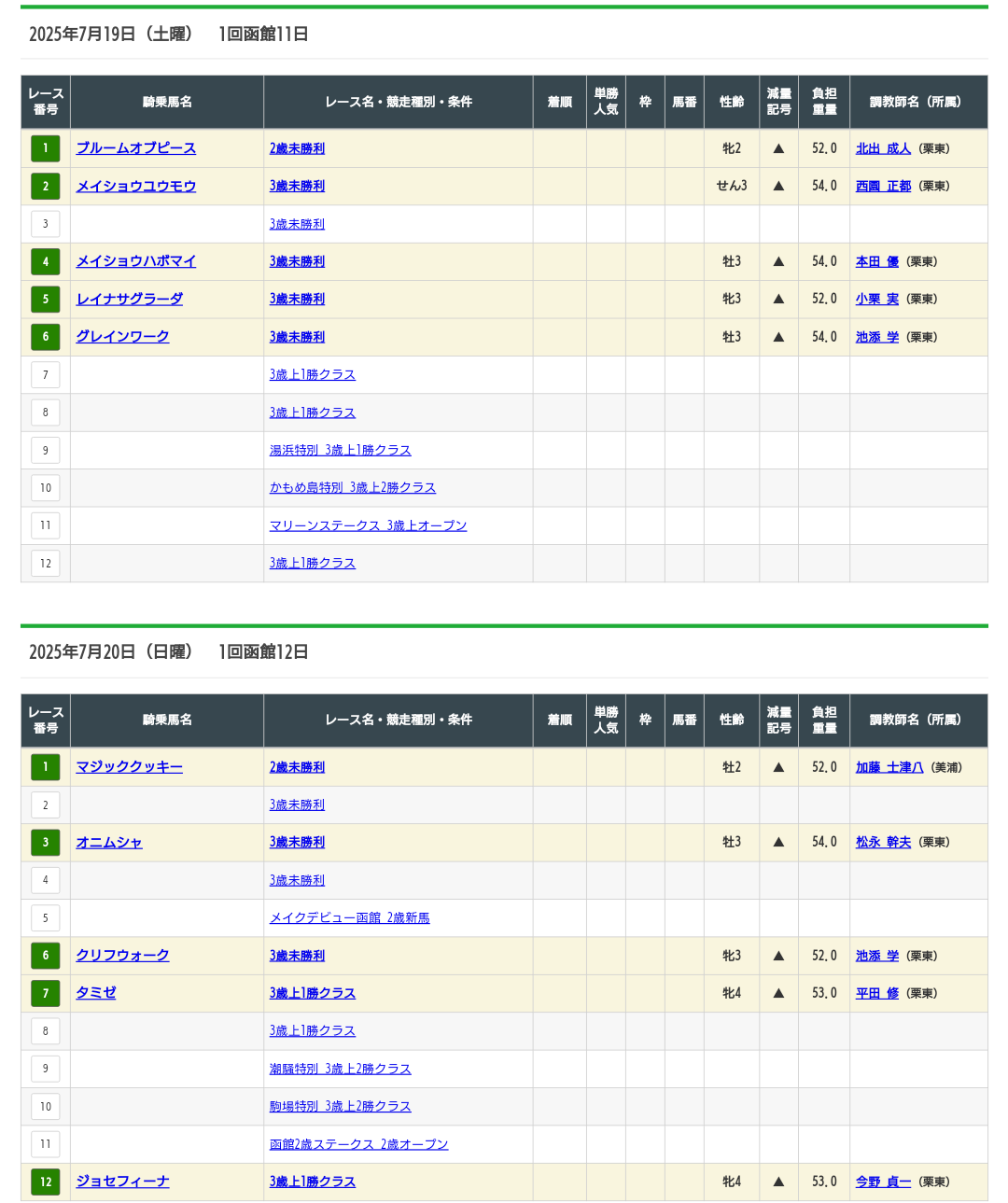Image resolution: width=1008 pixels, height=1203 pixels.
Task: Open 3歳未勝利 link for July 19 race 3
Action: pos(297,224)
